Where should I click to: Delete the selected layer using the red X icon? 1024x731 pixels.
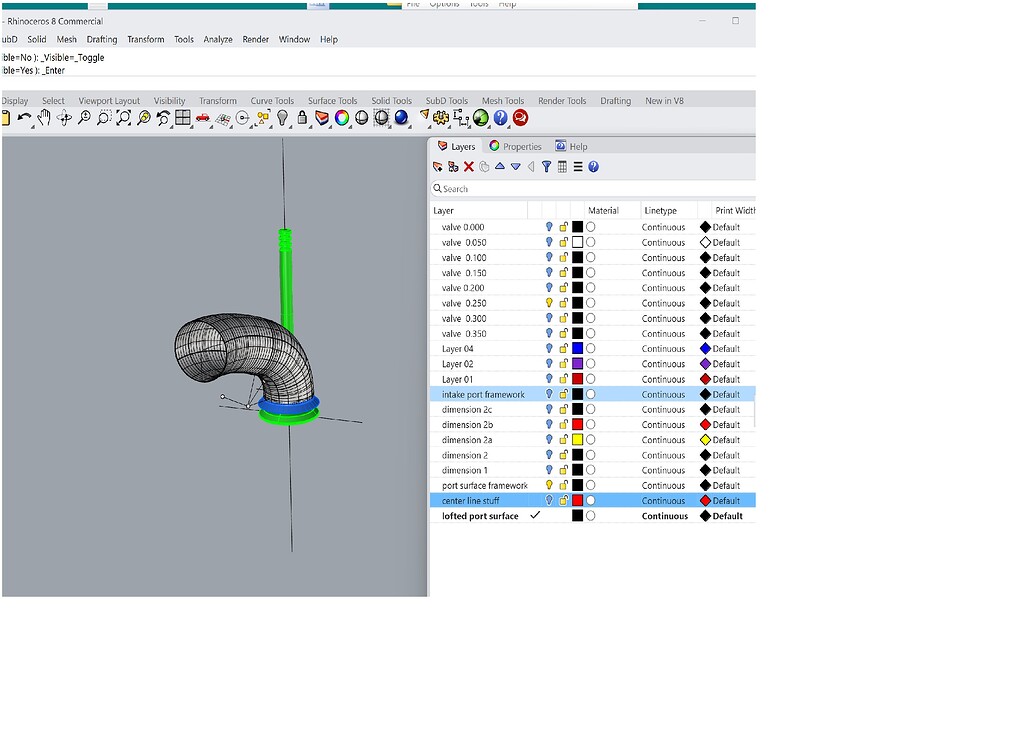click(468, 167)
